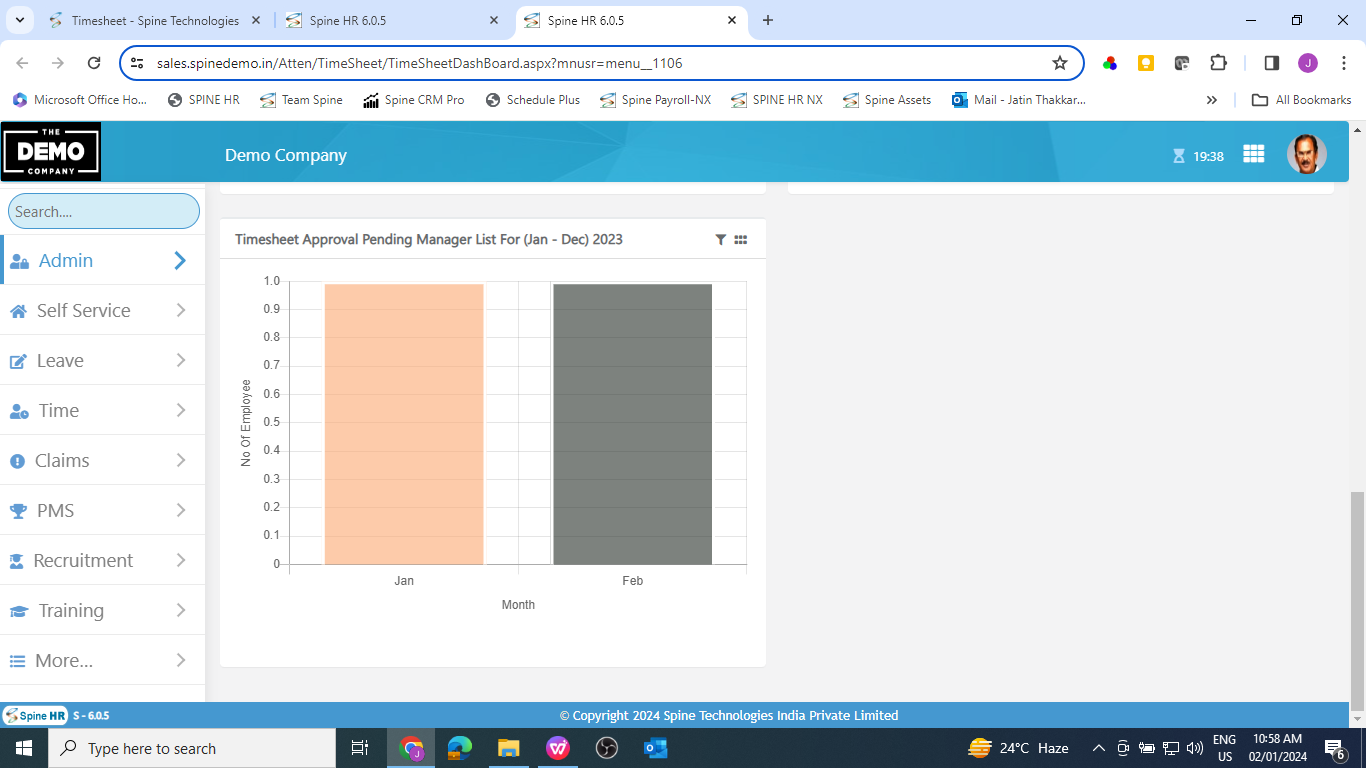Viewport: 1366px width, 768px height.
Task: Open the user profile photo in header
Action: tap(1306, 154)
